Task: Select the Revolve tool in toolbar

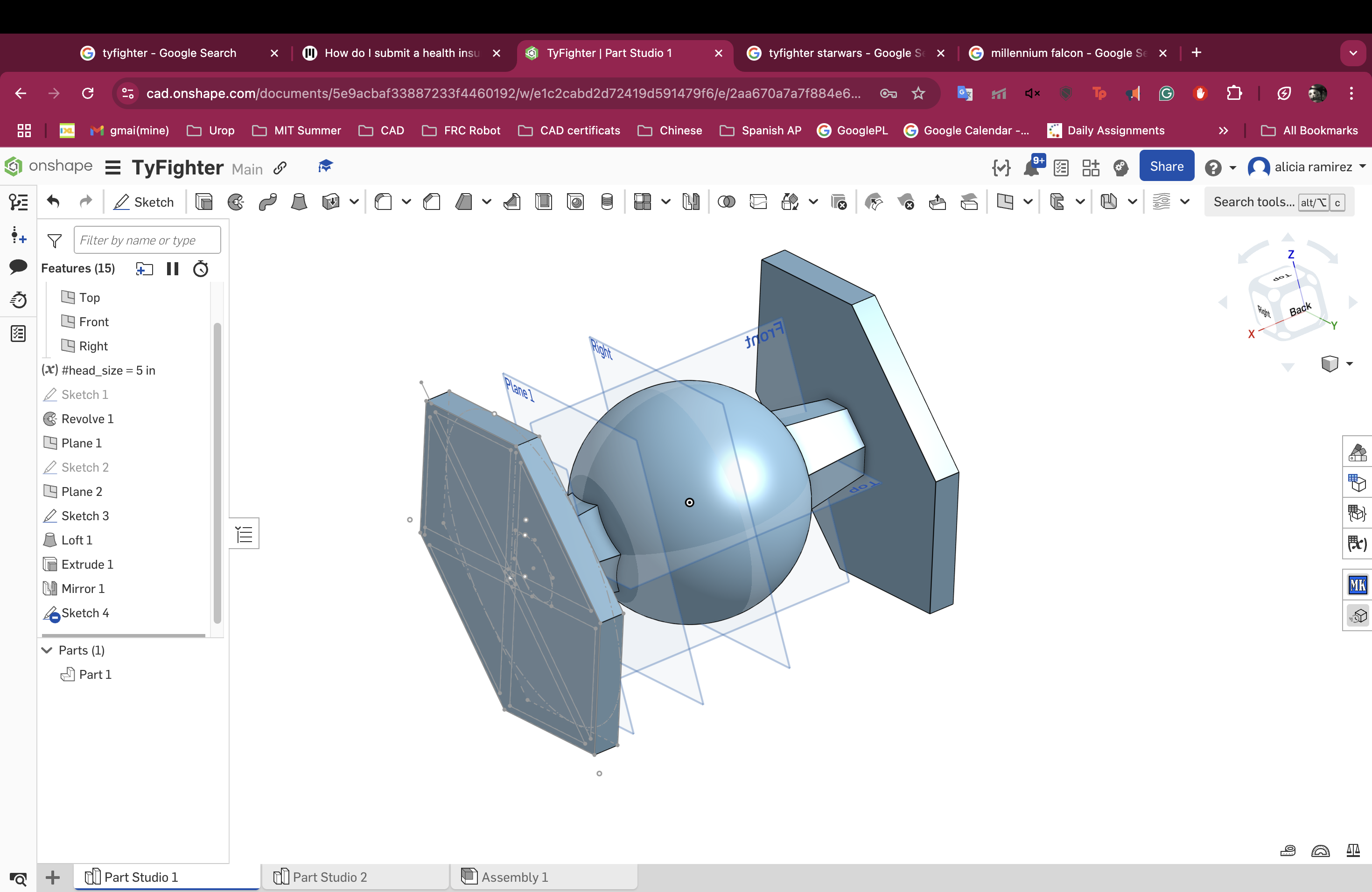Action: click(236, 202)
